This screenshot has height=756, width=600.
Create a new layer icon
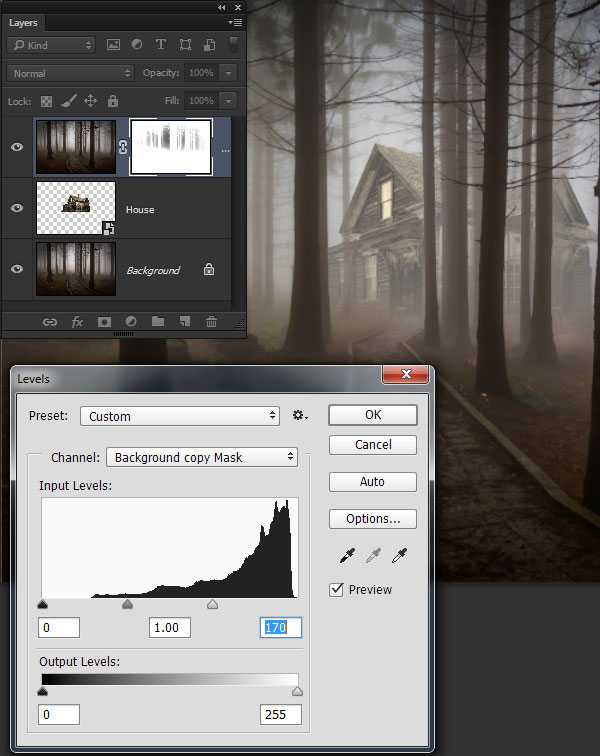(185, 322)
